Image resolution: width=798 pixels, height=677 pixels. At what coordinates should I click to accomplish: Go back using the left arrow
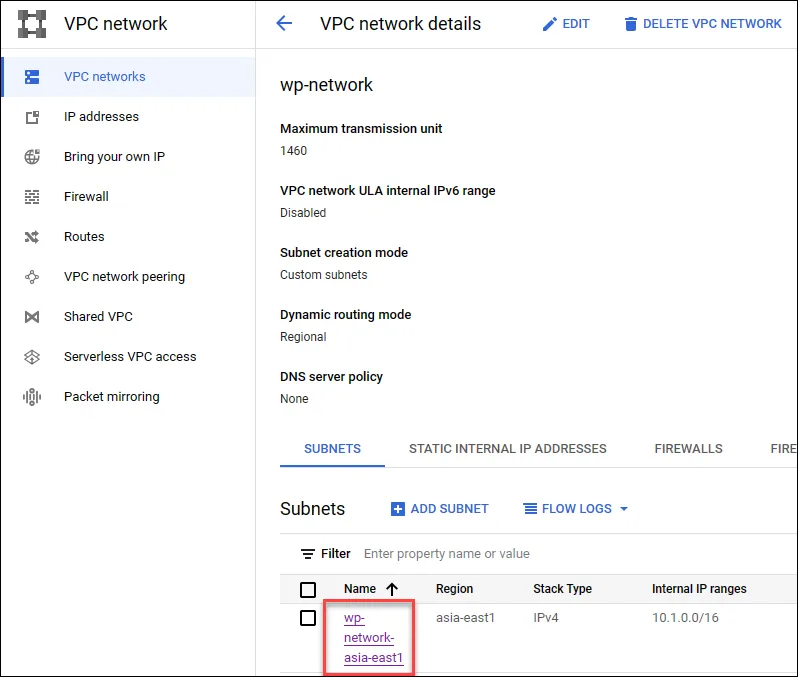[284, 23]
